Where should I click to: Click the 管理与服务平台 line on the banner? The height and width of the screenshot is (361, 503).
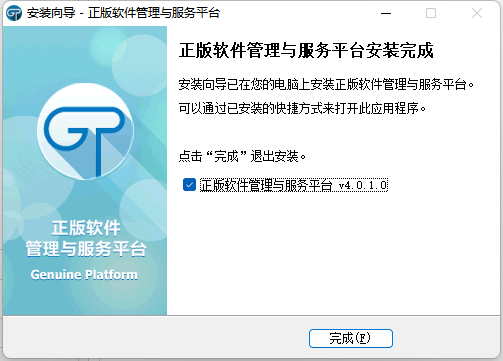coord(86,249)
